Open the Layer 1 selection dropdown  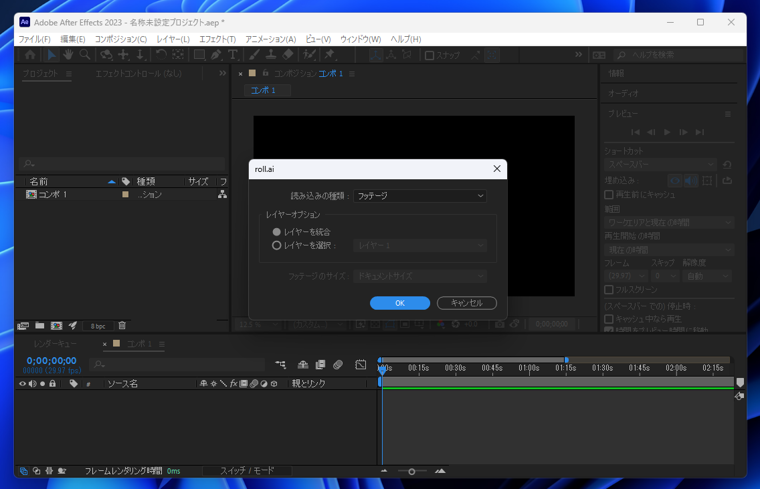(x=420, y=246)
